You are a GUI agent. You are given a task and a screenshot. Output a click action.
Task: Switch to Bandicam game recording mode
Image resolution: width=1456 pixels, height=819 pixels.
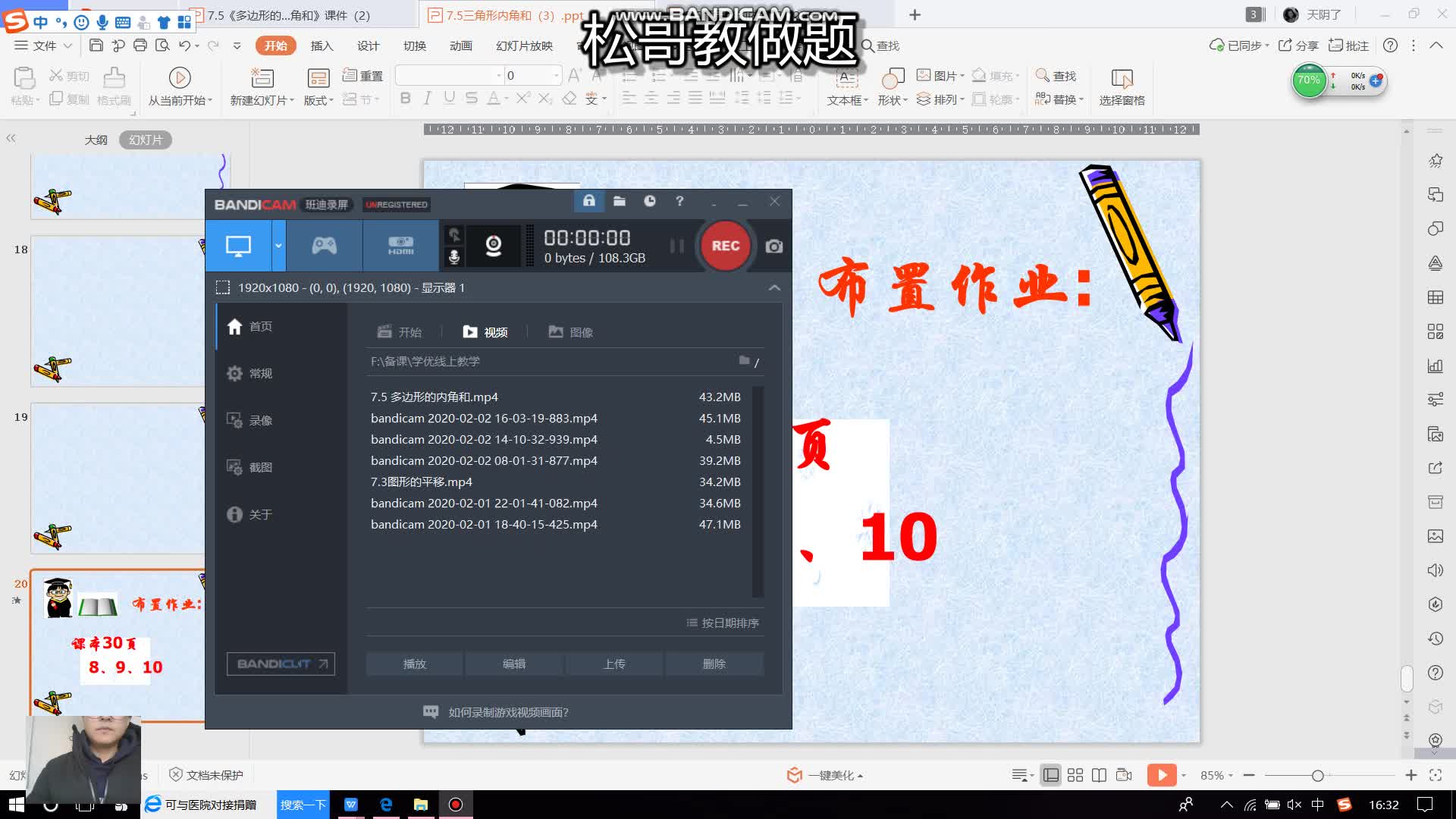(324, 246)
